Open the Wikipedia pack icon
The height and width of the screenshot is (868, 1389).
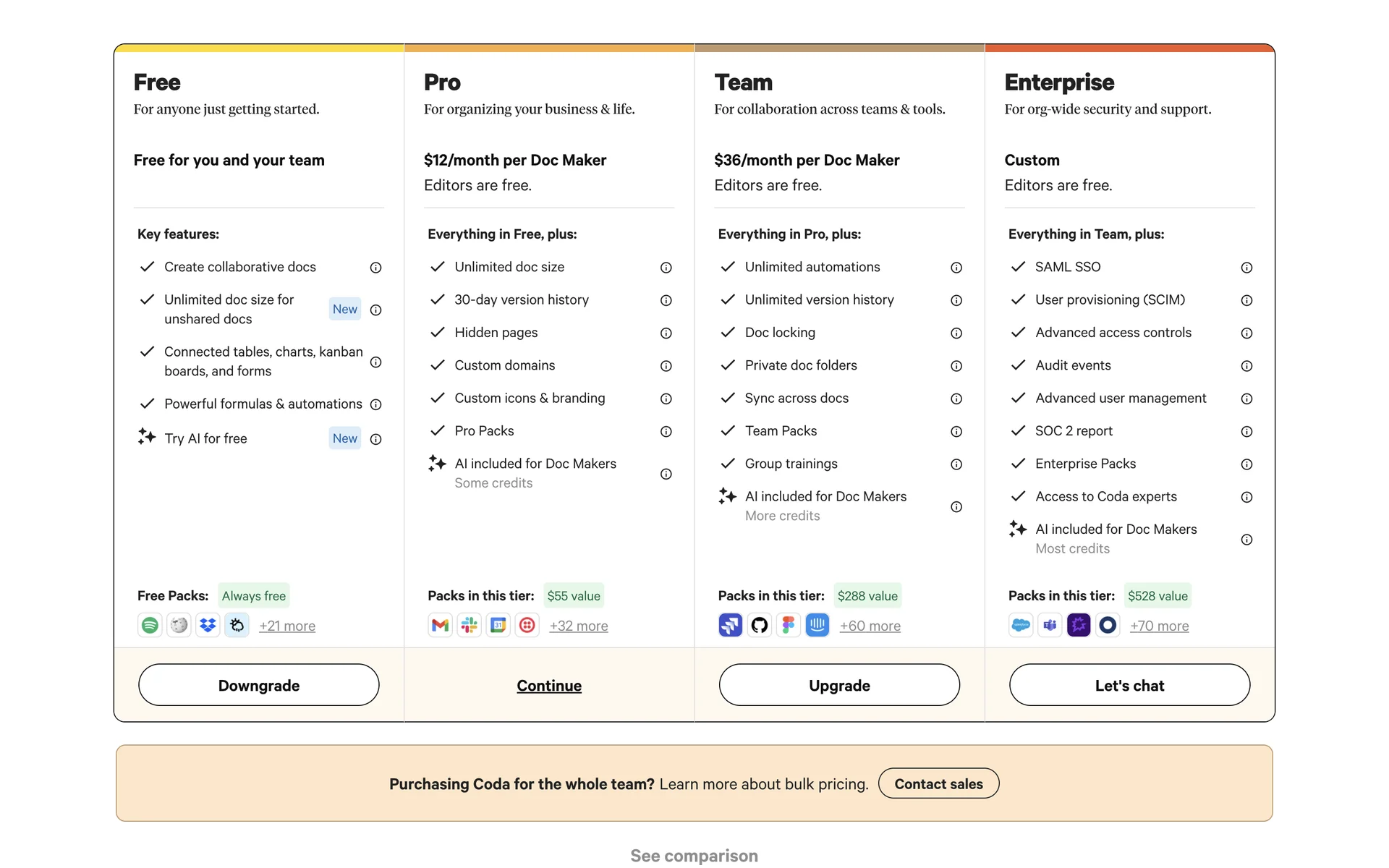(x=179, y=625)
